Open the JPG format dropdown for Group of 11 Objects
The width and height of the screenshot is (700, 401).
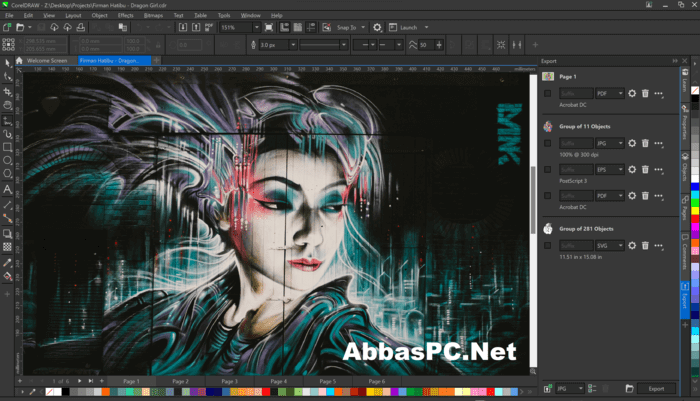(610, 143)
